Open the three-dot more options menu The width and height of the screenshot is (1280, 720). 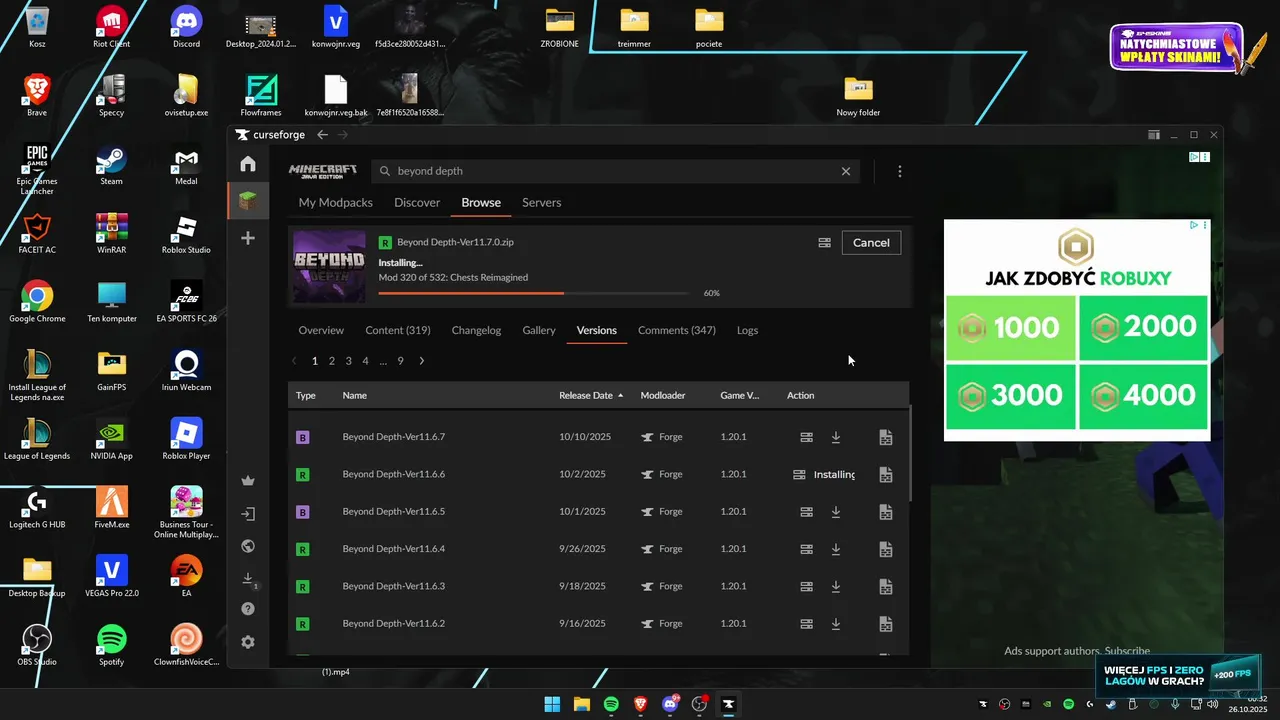900,171
